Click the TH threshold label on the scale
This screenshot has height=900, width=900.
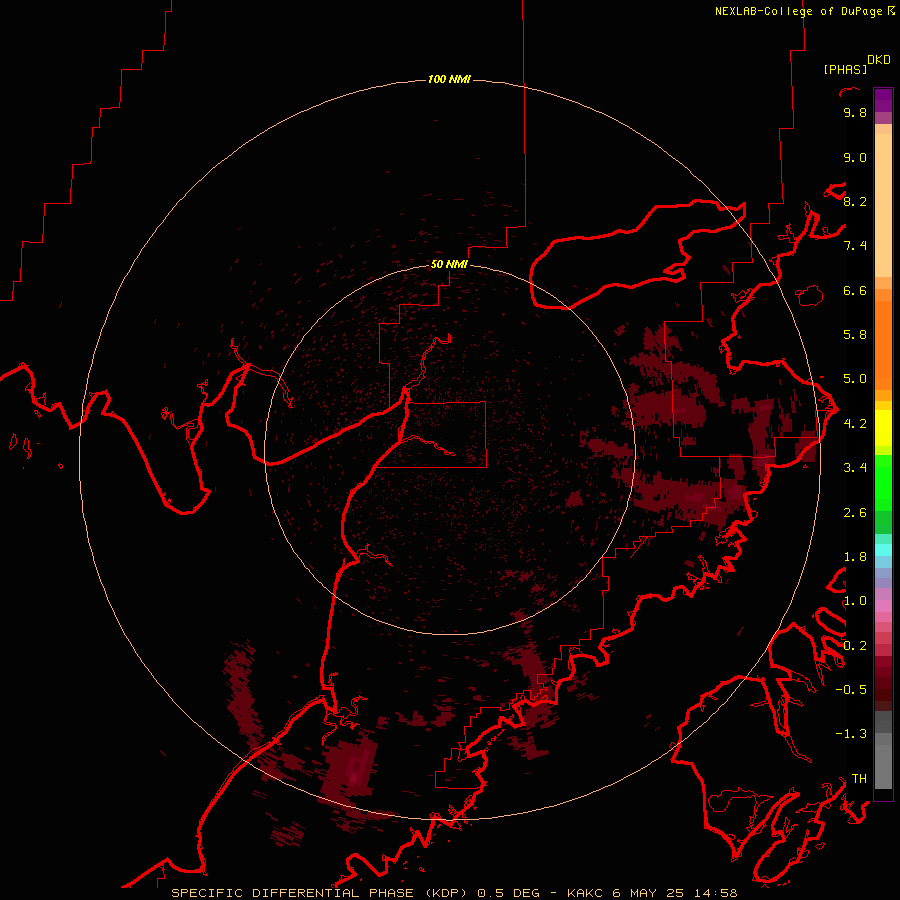click(x=859, y=778)
